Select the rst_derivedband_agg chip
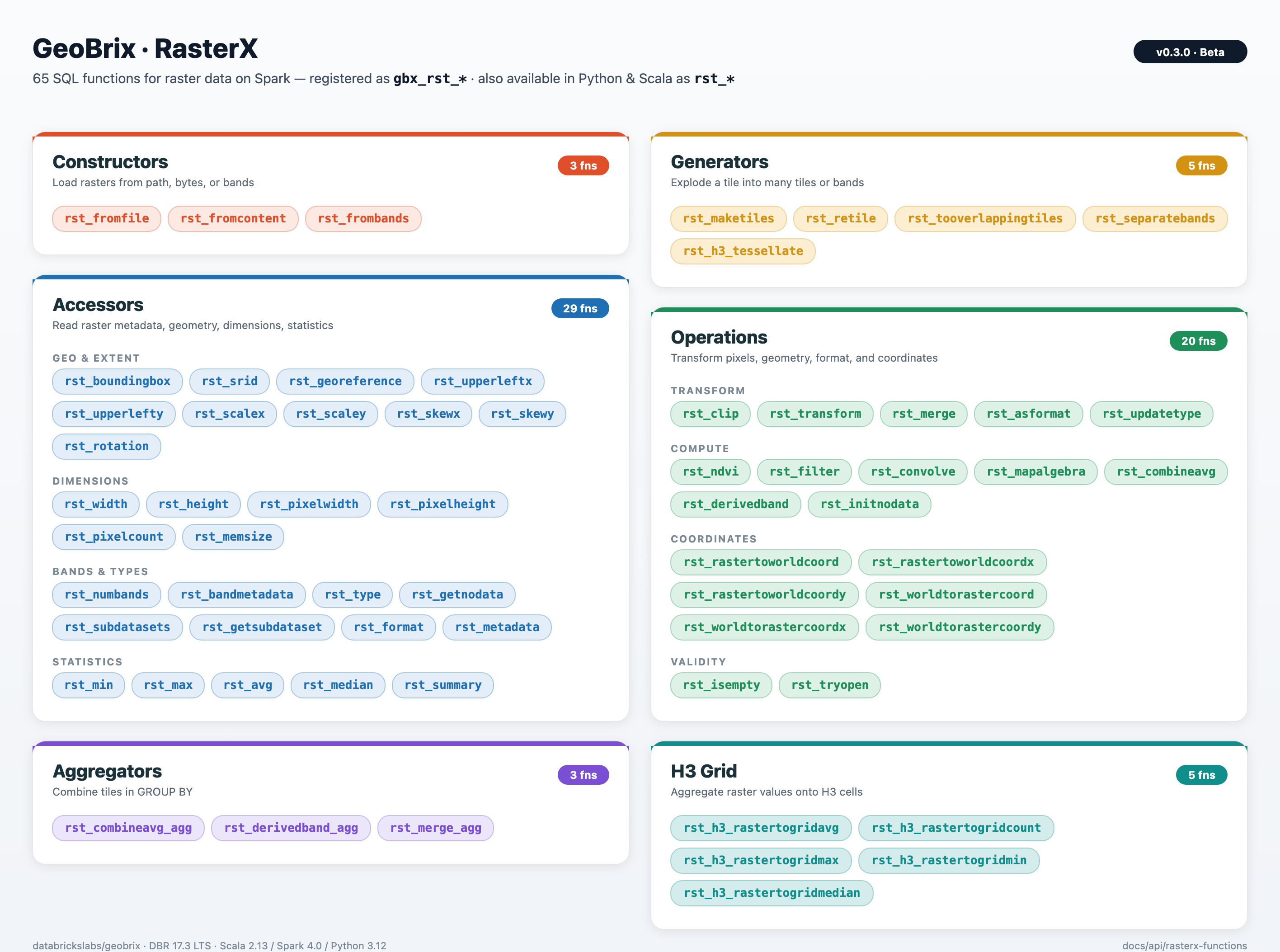Image resolution: width=1280 pixels, height=952 pixels. [291, 828]
